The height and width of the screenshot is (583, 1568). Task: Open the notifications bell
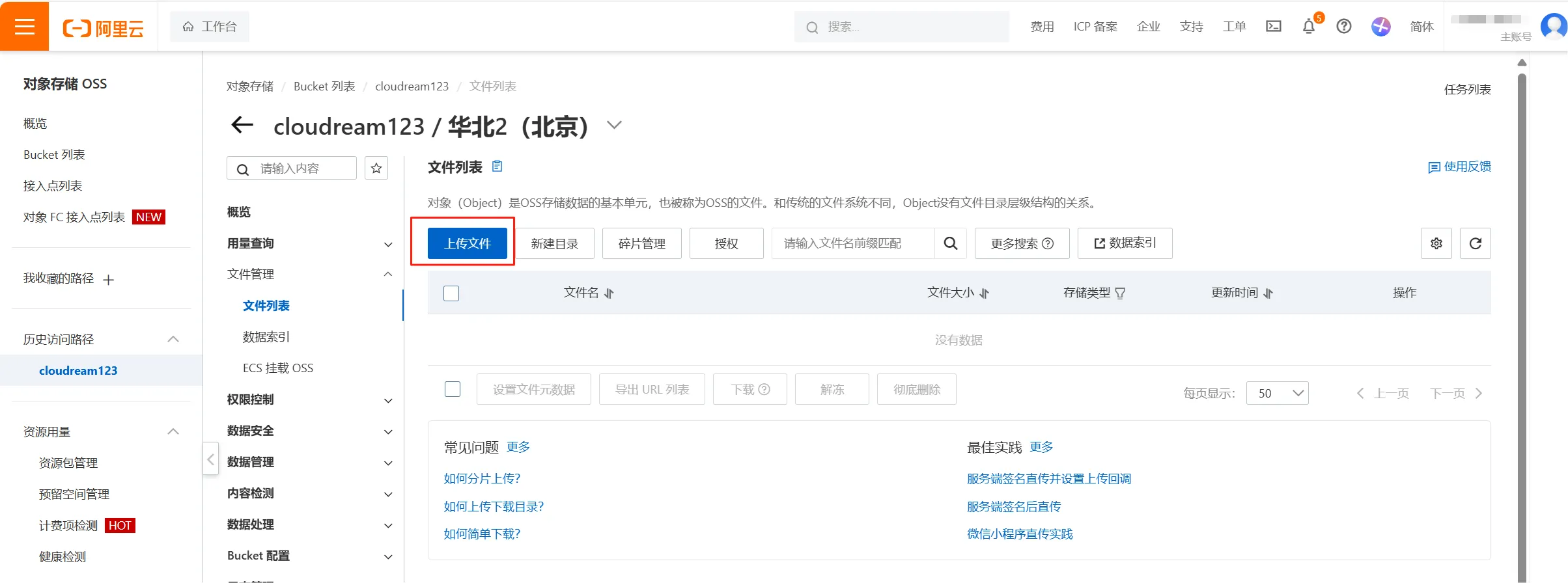1308,27
